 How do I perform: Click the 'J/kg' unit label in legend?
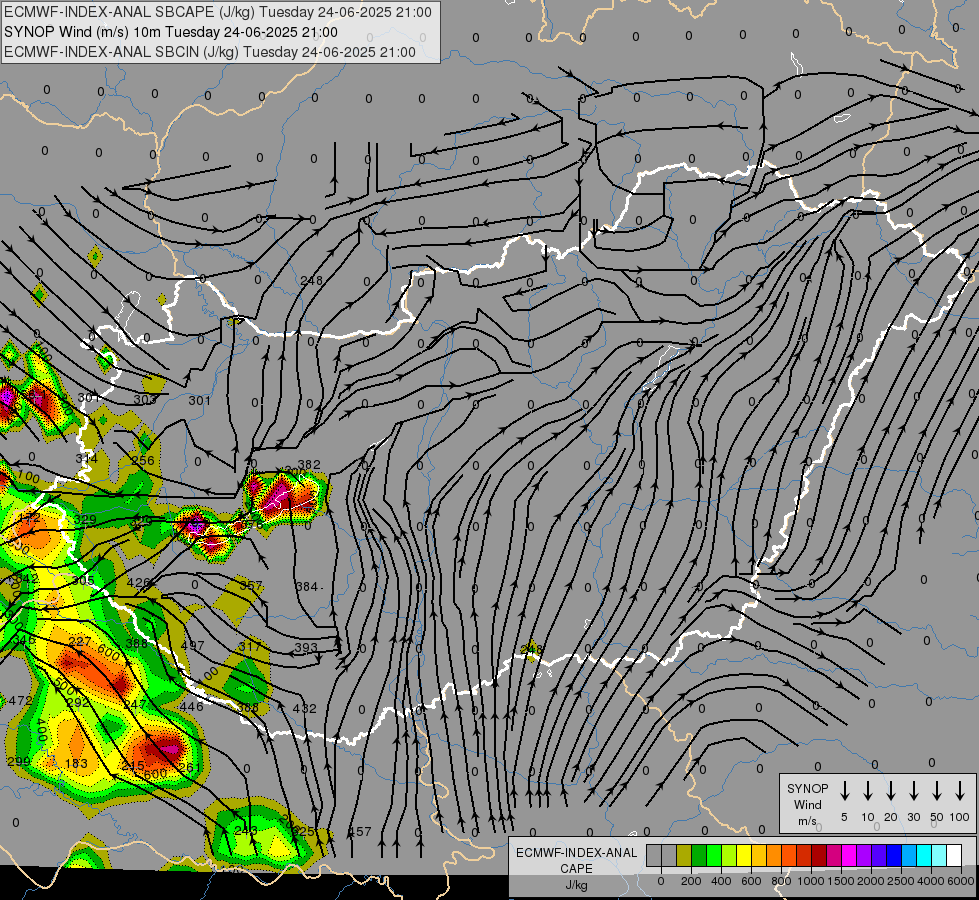(576, 886)
